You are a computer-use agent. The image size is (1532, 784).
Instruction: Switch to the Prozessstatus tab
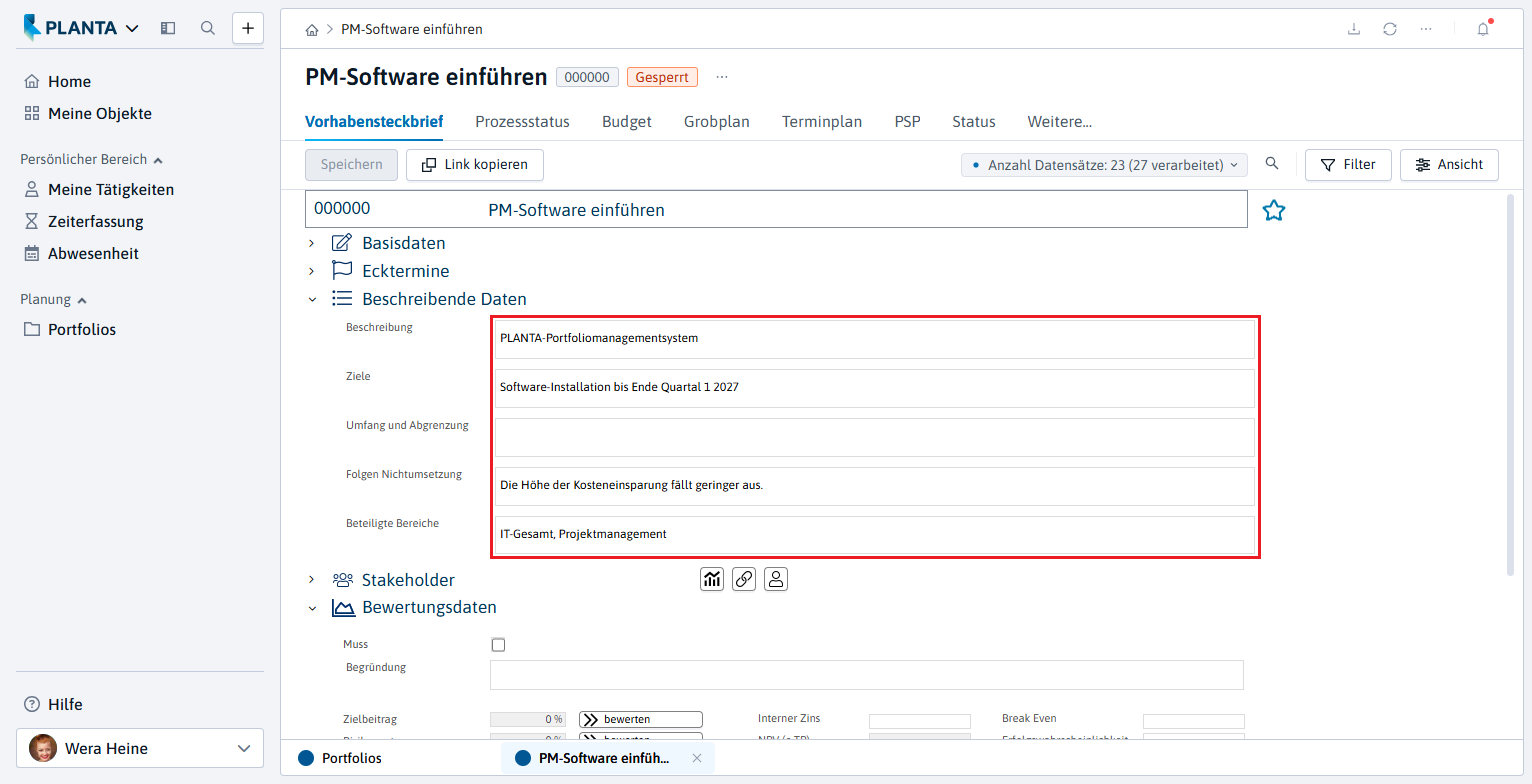[x=522, y=122]
